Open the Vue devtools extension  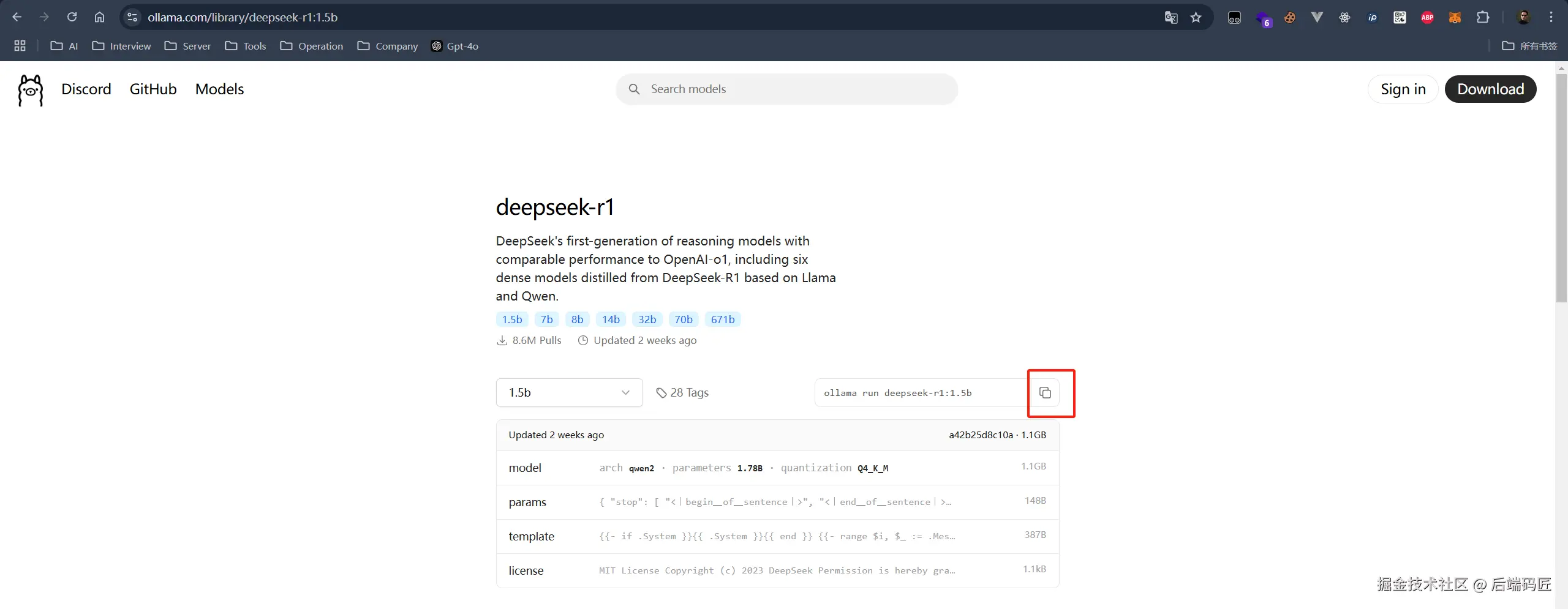pyautogui.click(x=1317, y=18)
